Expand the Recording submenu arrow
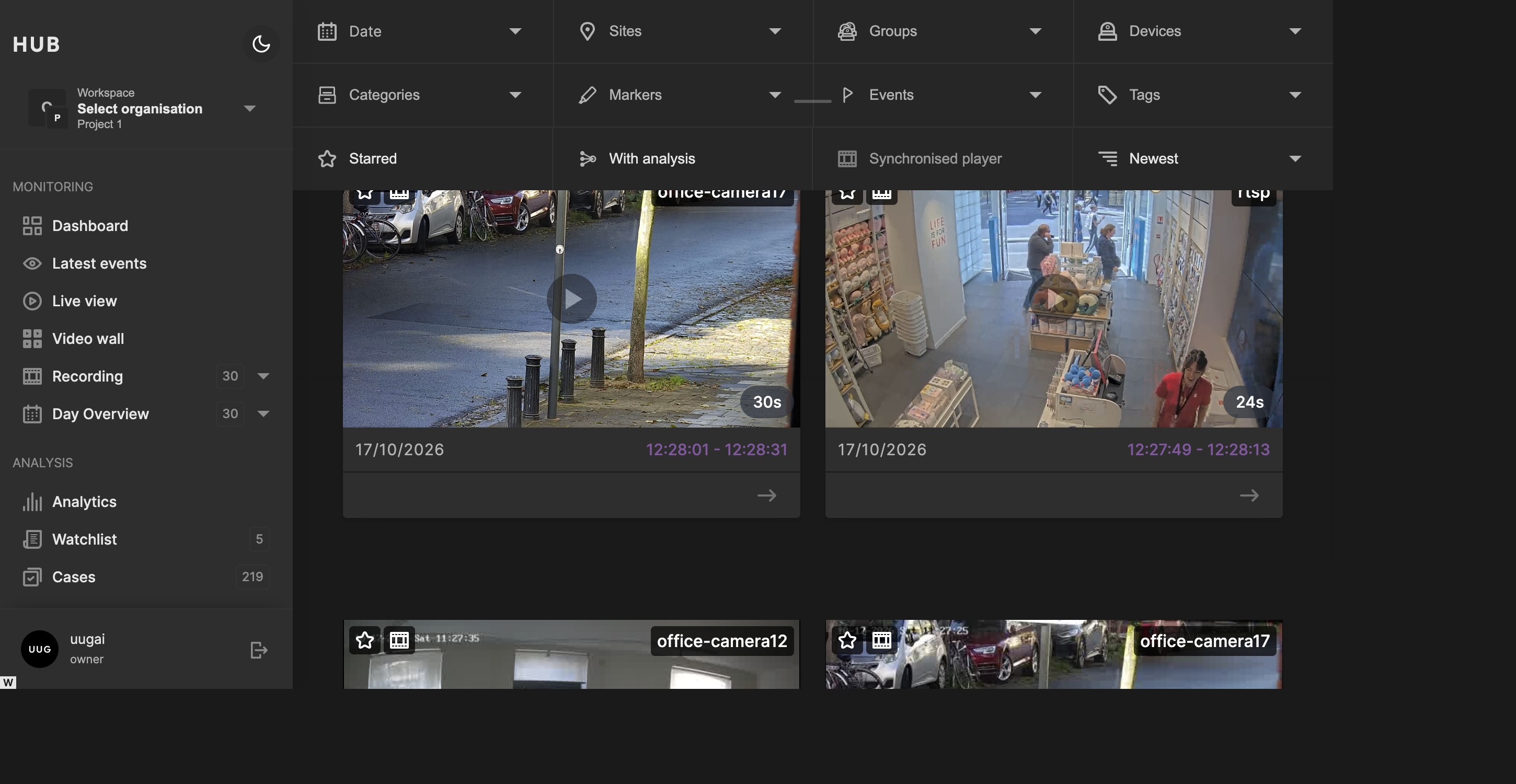The width and height of the screenshot is (1516, 784). tap(263, 376)
